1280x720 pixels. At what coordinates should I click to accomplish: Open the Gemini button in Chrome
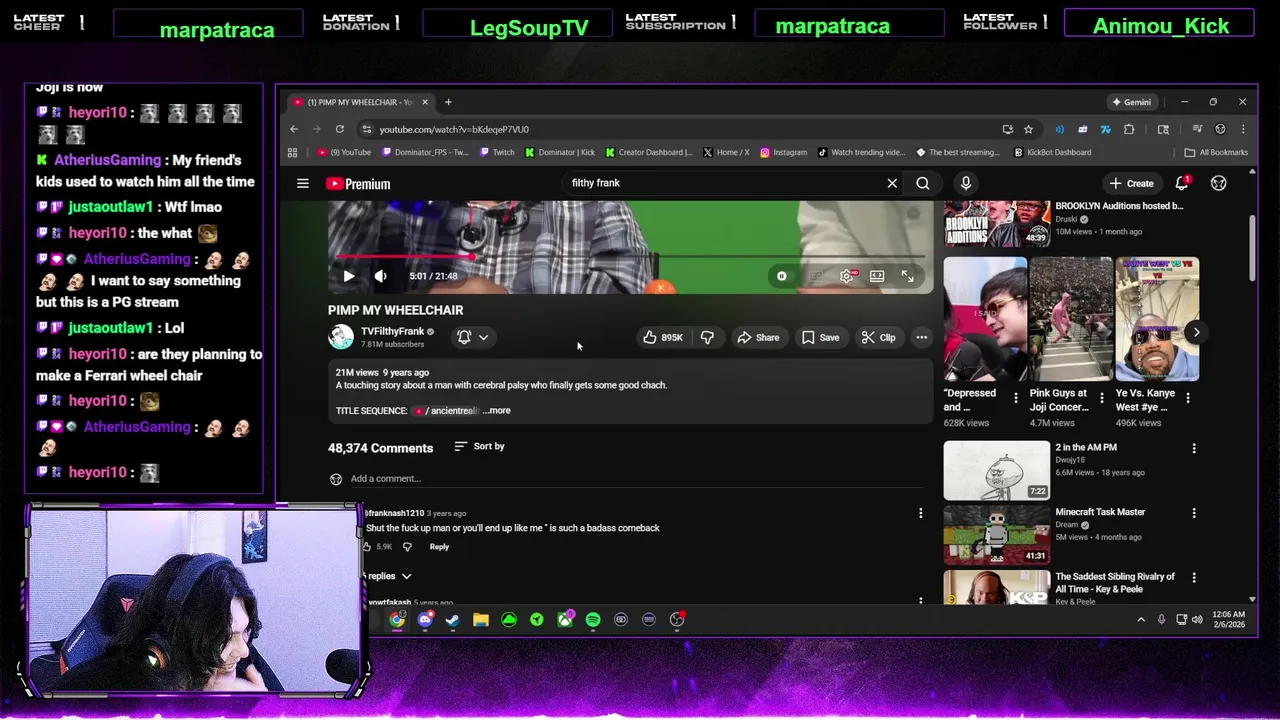coord(1131,102)
